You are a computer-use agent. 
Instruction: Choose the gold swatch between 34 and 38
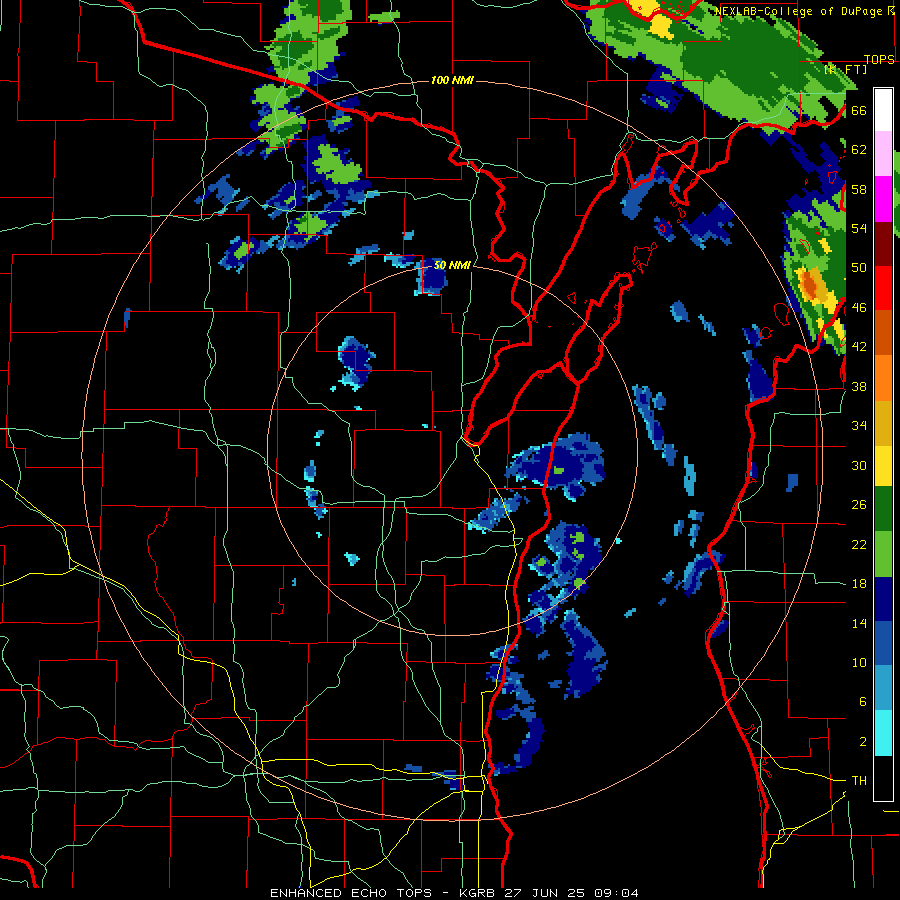click(883, 422)
